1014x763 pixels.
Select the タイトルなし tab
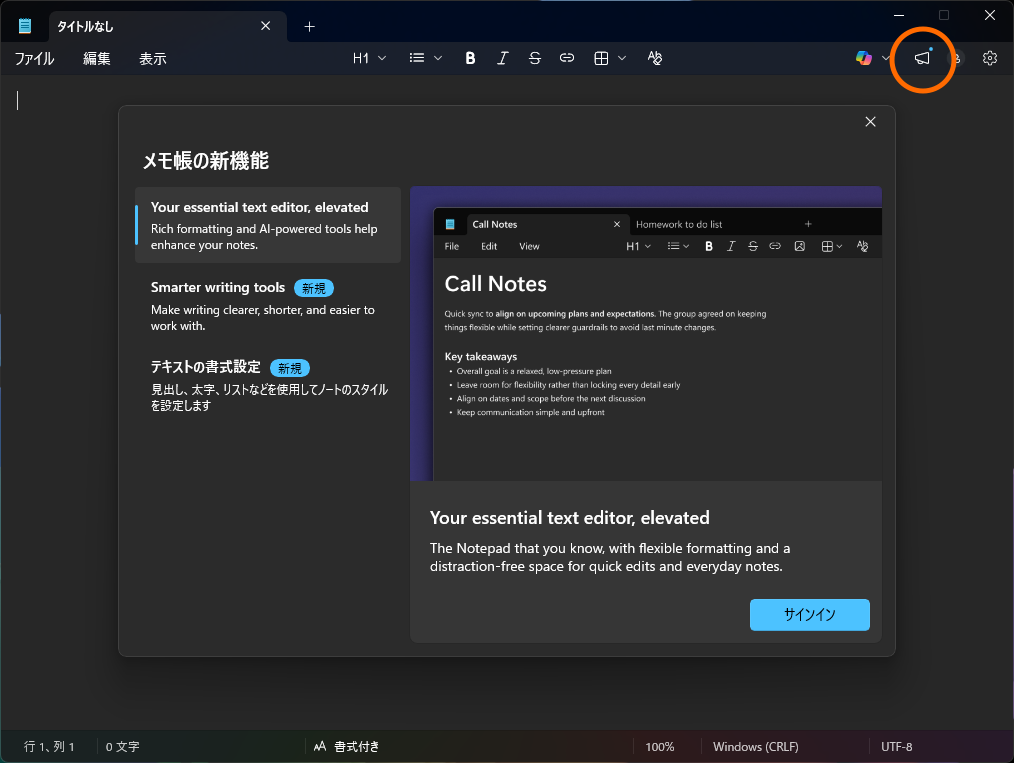point(168,27)
